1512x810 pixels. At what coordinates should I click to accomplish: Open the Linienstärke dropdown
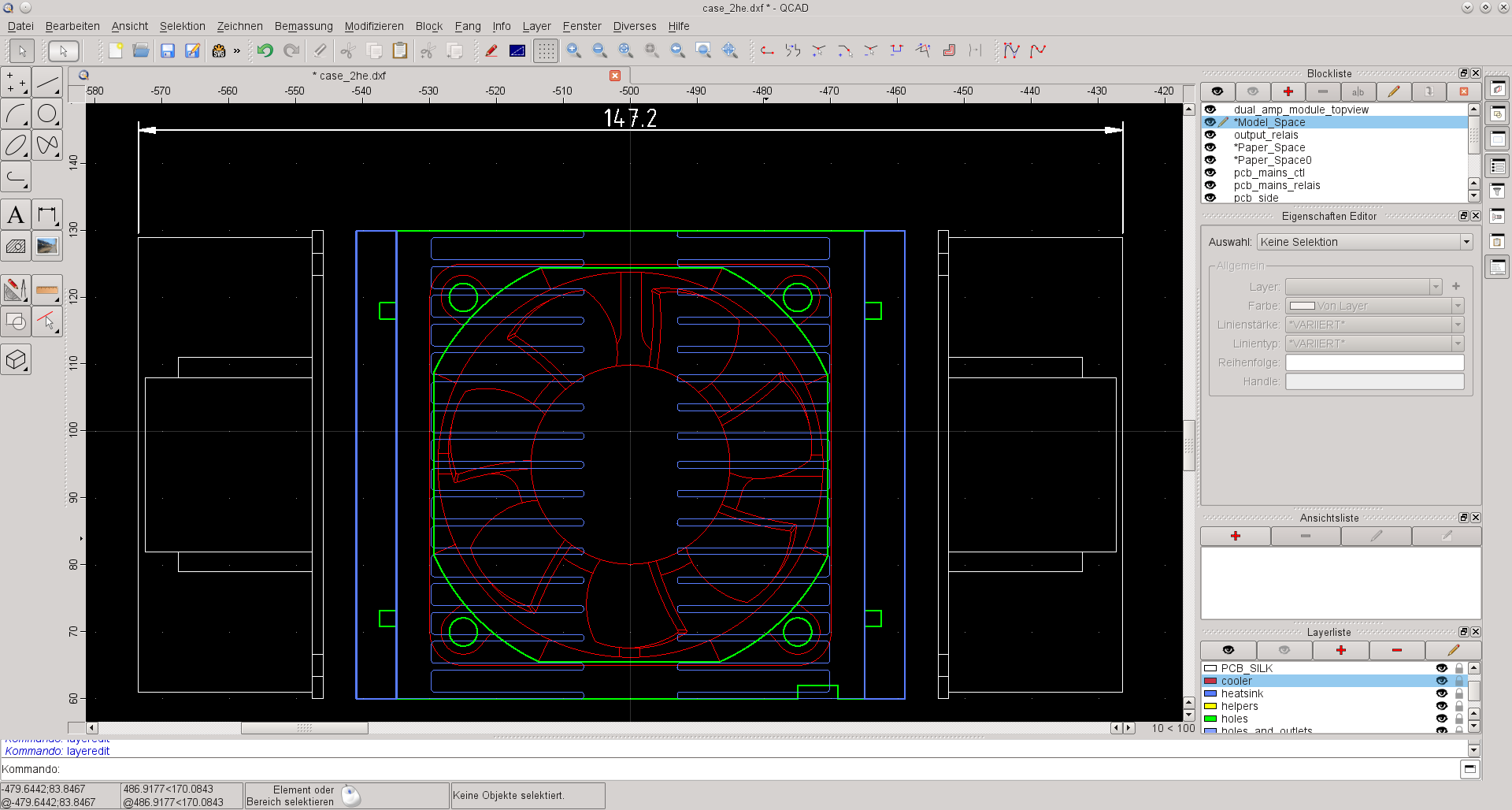[x=1375, y=325]
